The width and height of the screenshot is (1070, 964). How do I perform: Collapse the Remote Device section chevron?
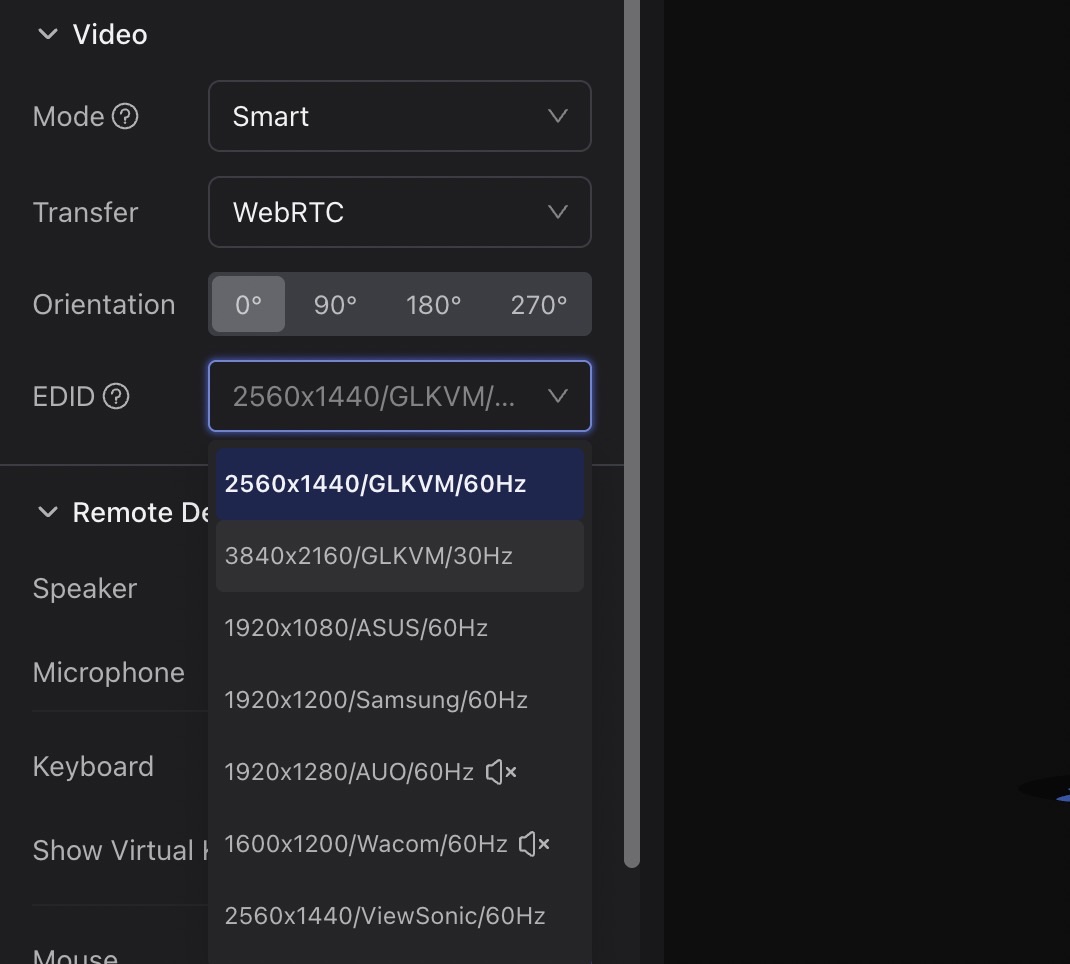pyautogui.click(x=47, y=512)
